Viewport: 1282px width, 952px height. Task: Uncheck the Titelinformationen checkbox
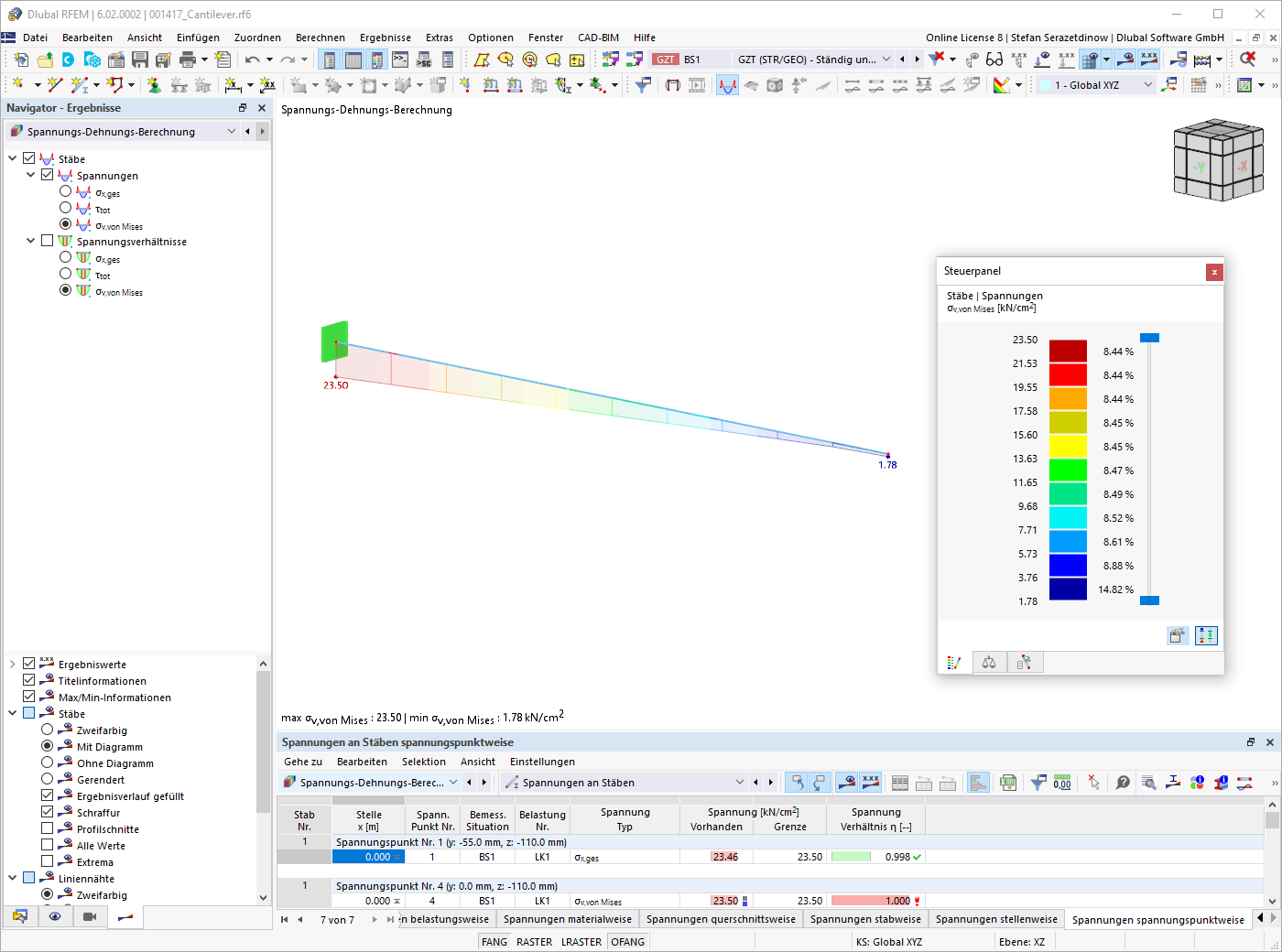pyautogui.click(x=29, y=680)
